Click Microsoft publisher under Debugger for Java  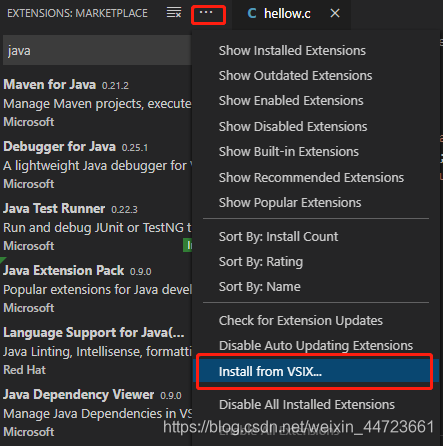[29, 184]
